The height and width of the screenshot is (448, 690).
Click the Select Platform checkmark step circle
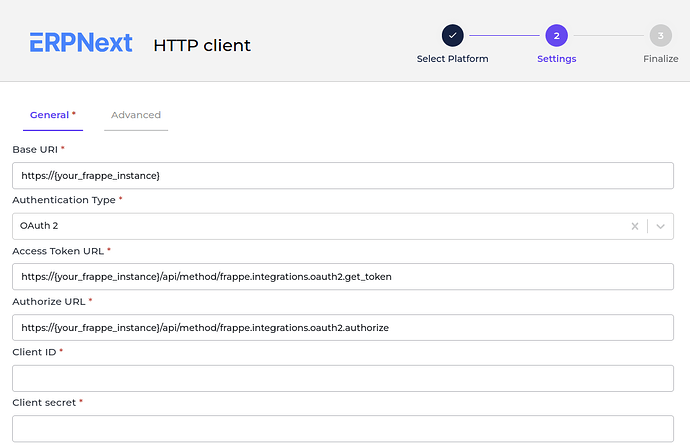tap(452, 36)
